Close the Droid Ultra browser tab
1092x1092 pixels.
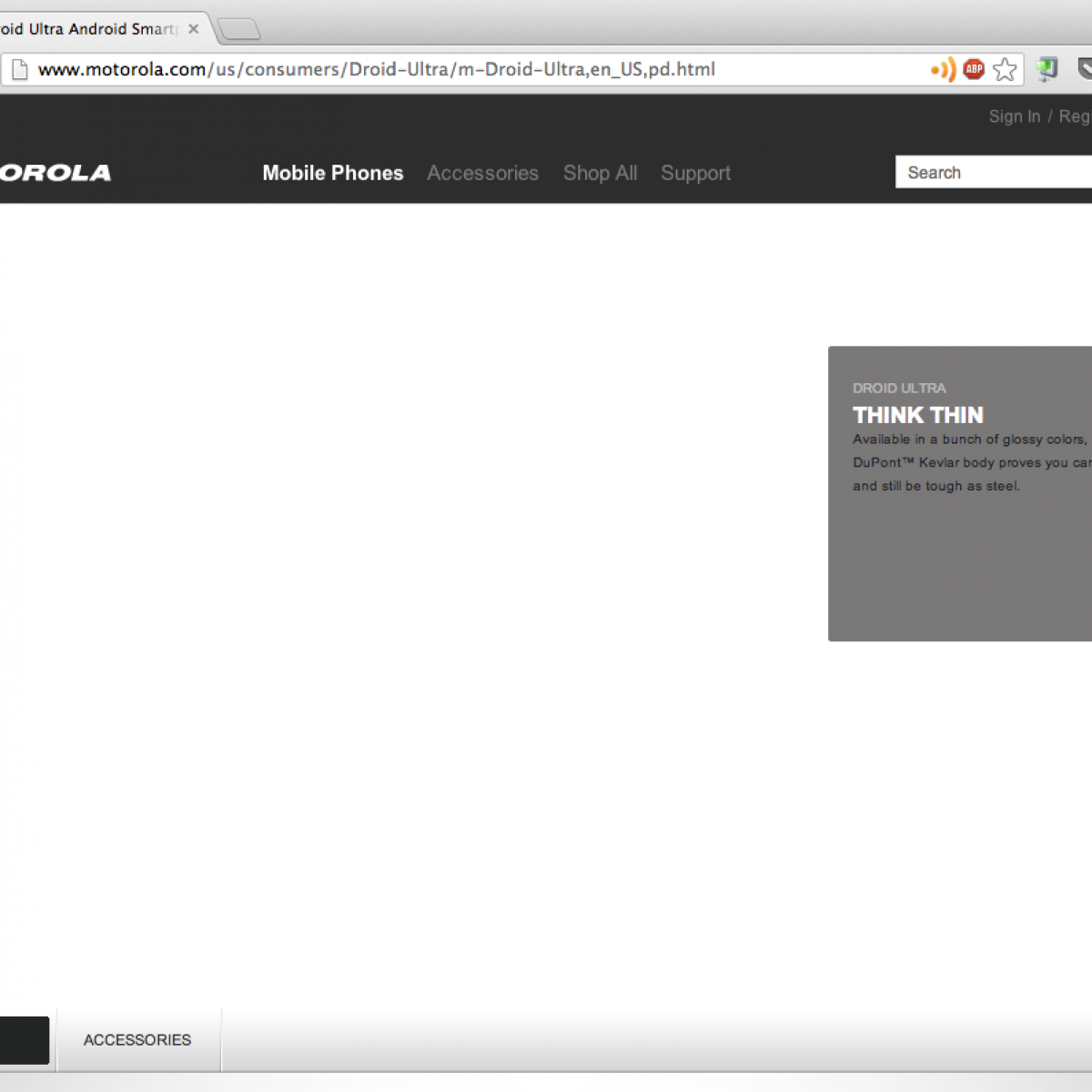point(193,29)
